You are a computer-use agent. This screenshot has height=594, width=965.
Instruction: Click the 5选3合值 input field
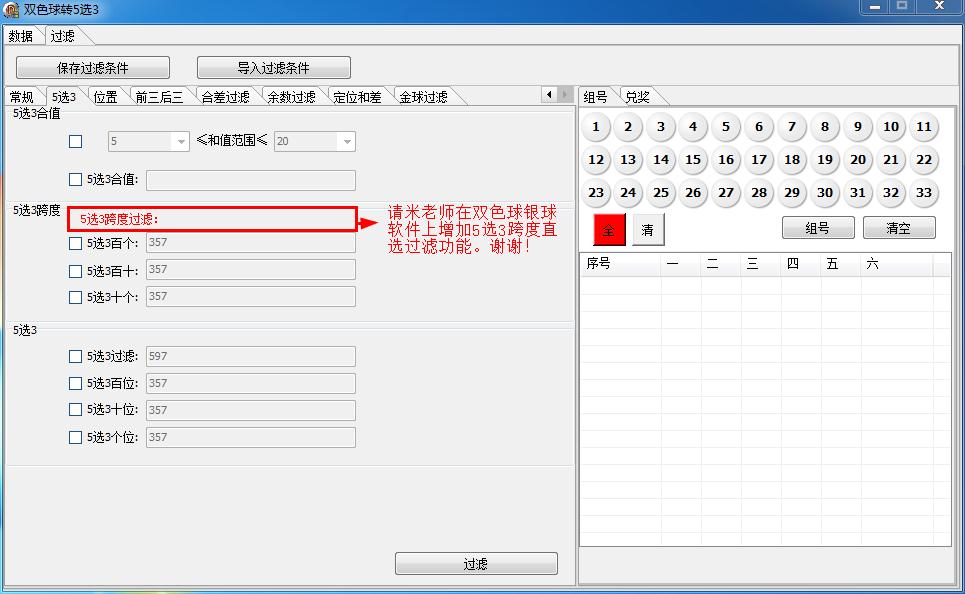pyautogui.click(x=250, y=180)
